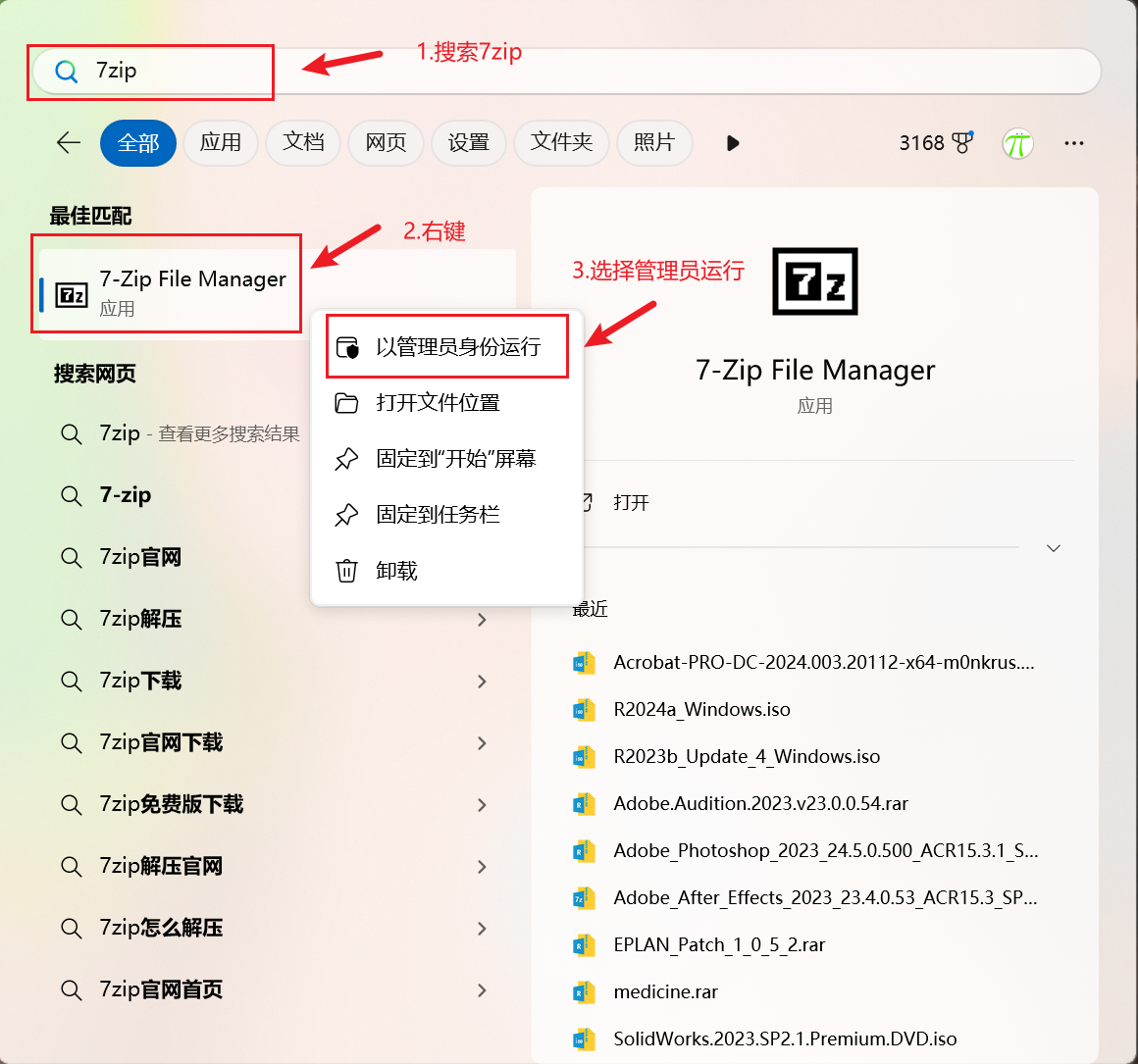1138x1064 pixels.
Task: Select 7-Zip File Manager best match result
Action: (278, 292)
